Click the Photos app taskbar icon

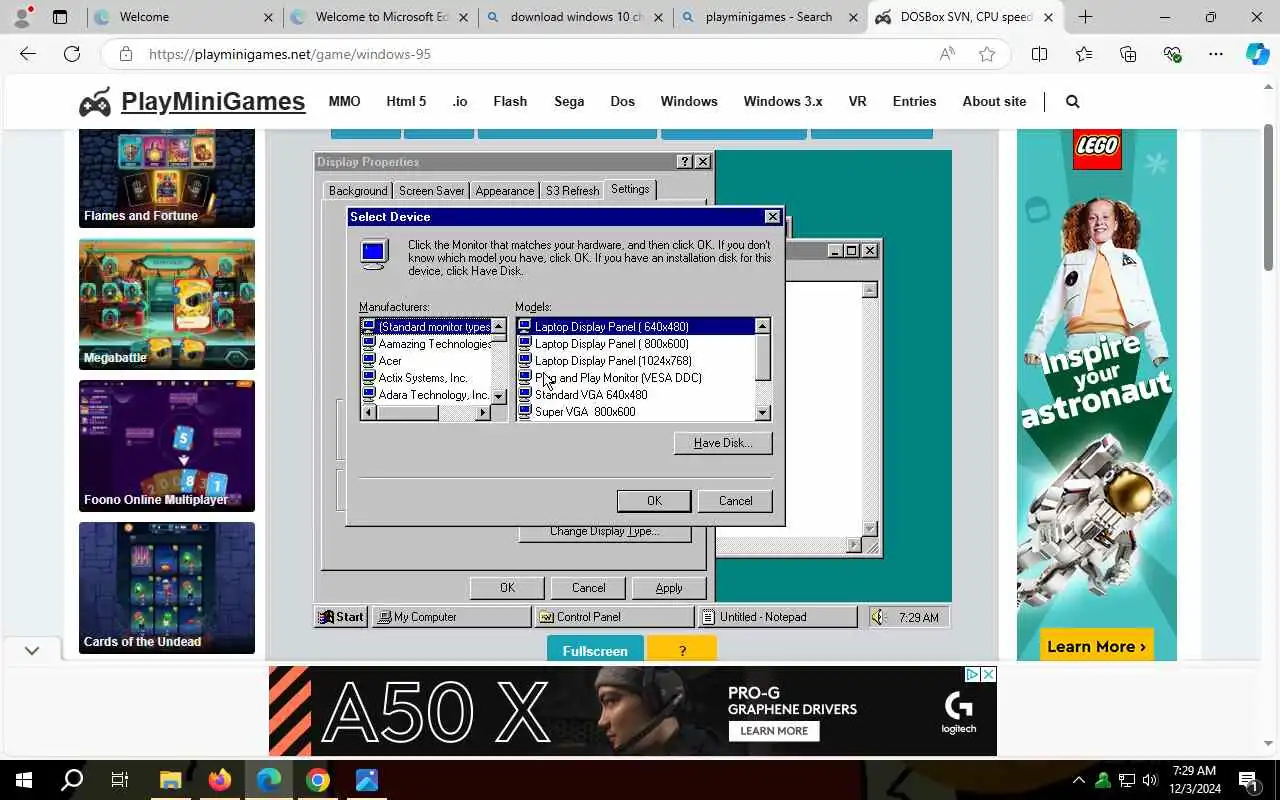point(366,780)
